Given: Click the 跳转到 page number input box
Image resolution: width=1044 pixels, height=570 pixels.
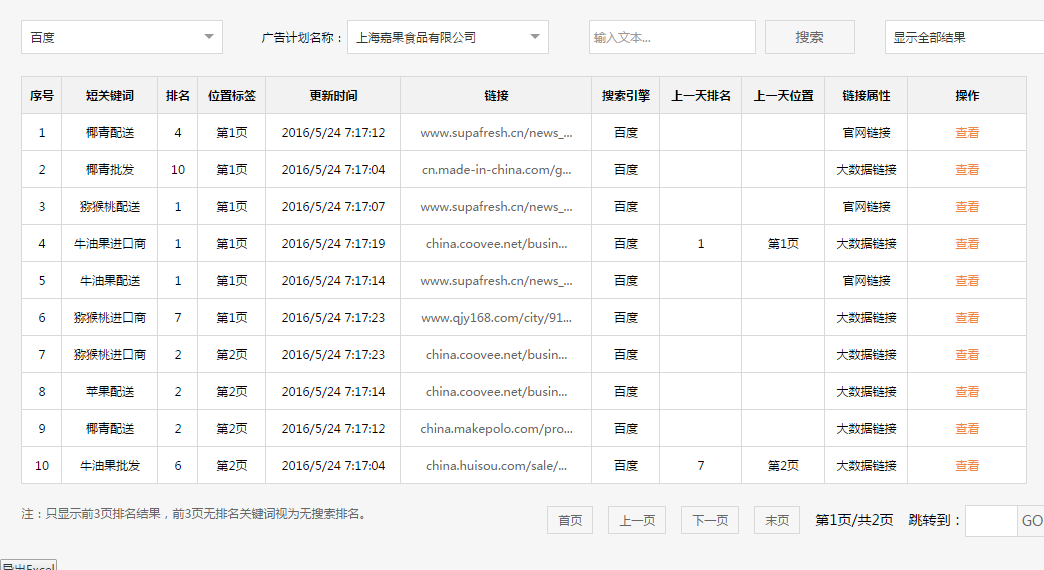Looking at the screenshot, I should [990, 520].
